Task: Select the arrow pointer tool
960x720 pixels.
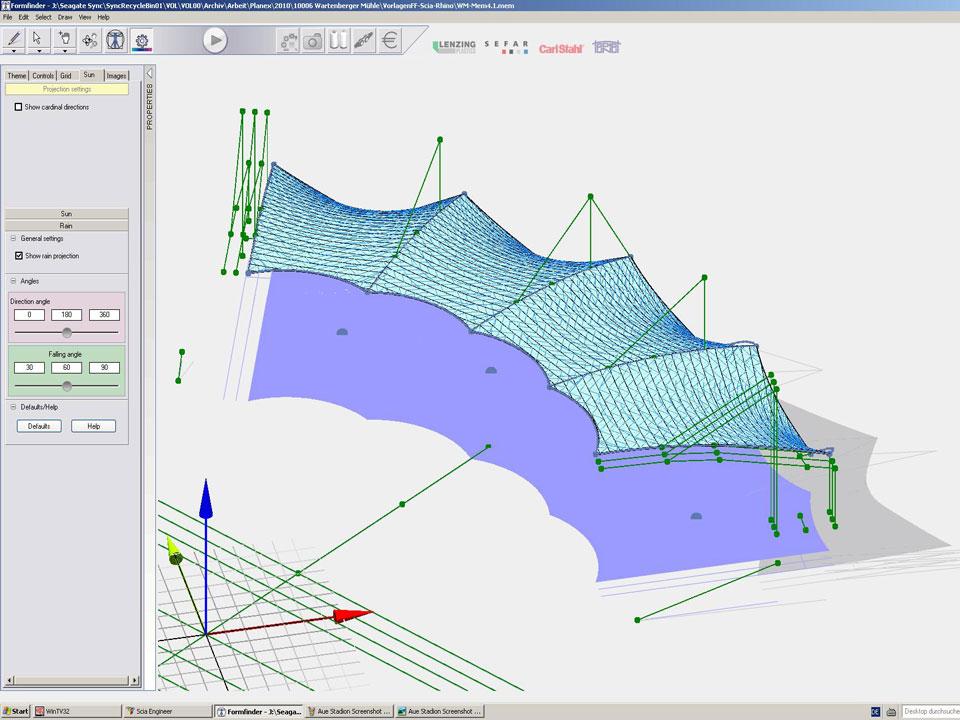Action: [39, 39]
